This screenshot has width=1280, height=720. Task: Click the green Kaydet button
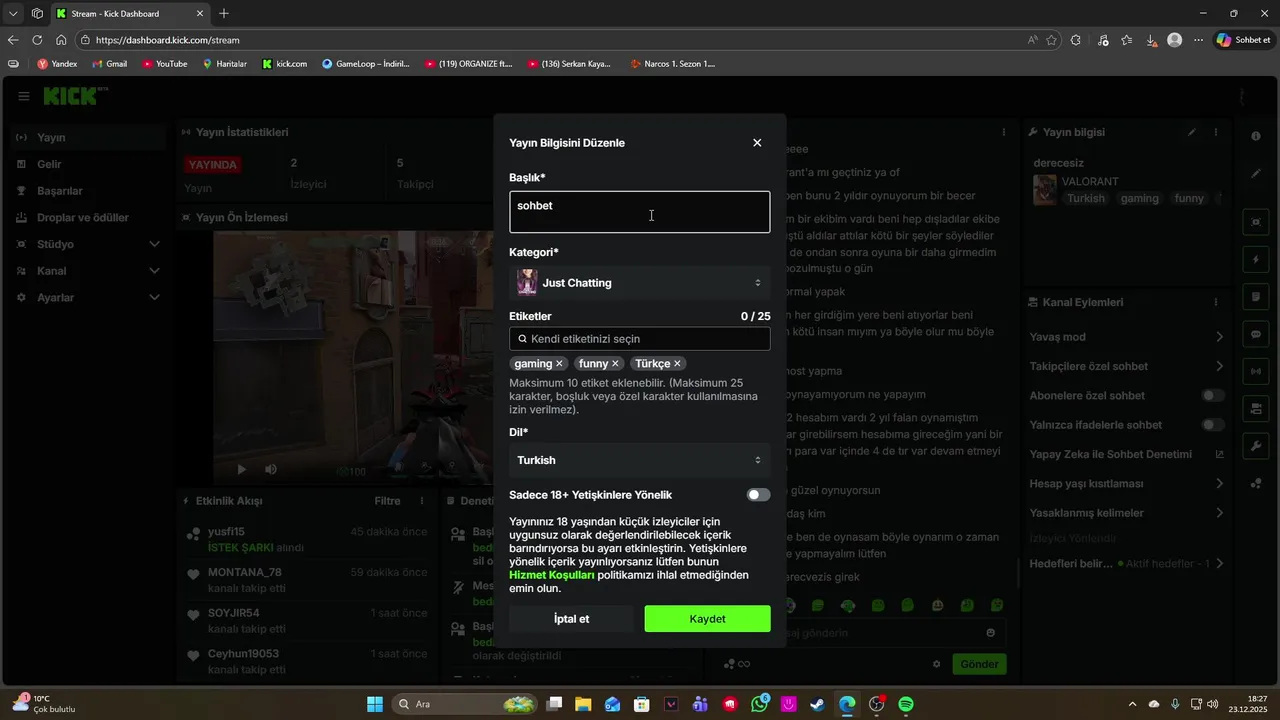pyautogui.click(x=707, y=619)
